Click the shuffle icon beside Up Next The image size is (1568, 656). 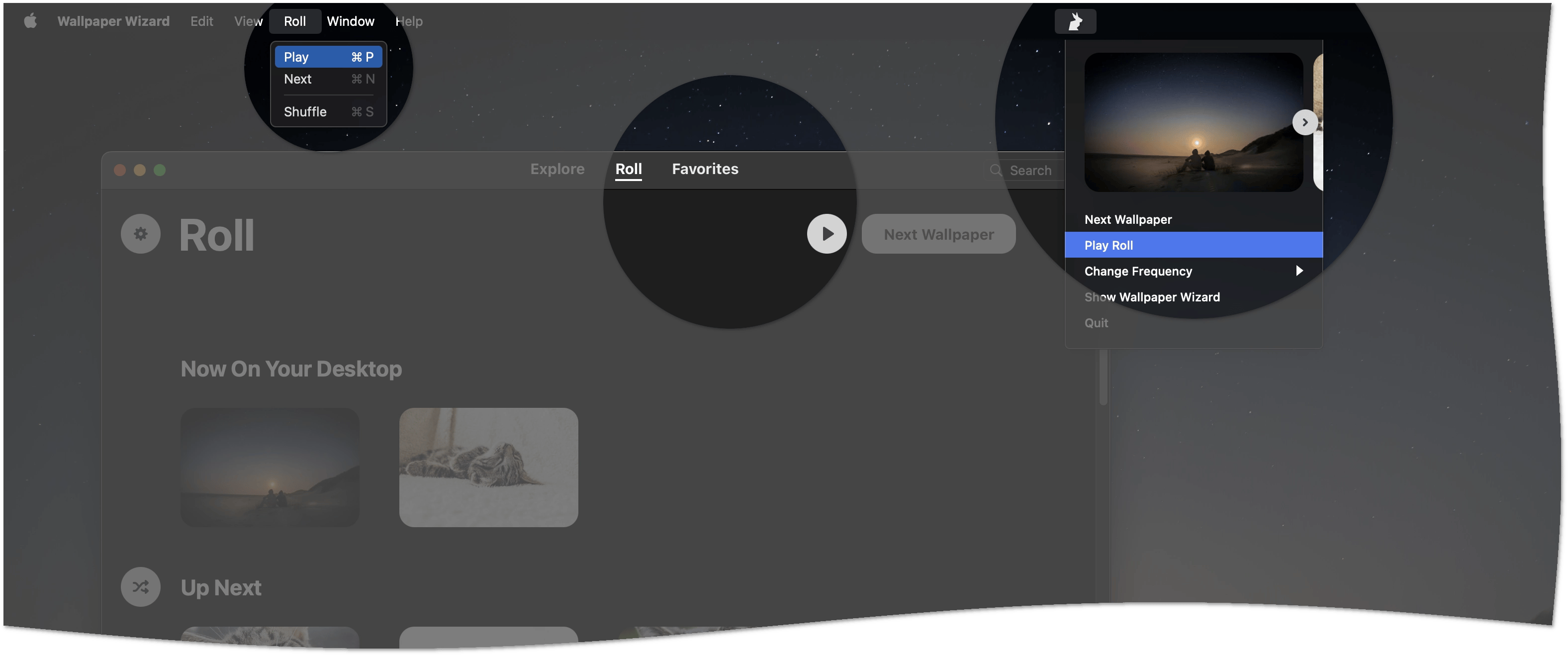tap(141, 587)
